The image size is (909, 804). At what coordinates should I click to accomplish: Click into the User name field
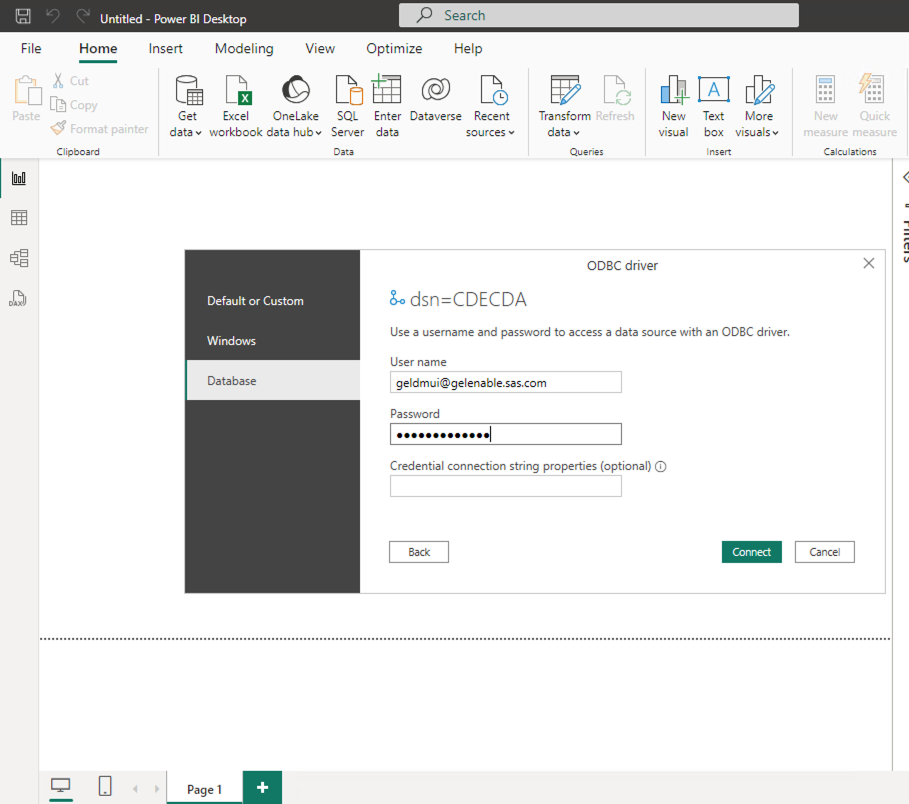pyautogui.click(x=505, y=382)
